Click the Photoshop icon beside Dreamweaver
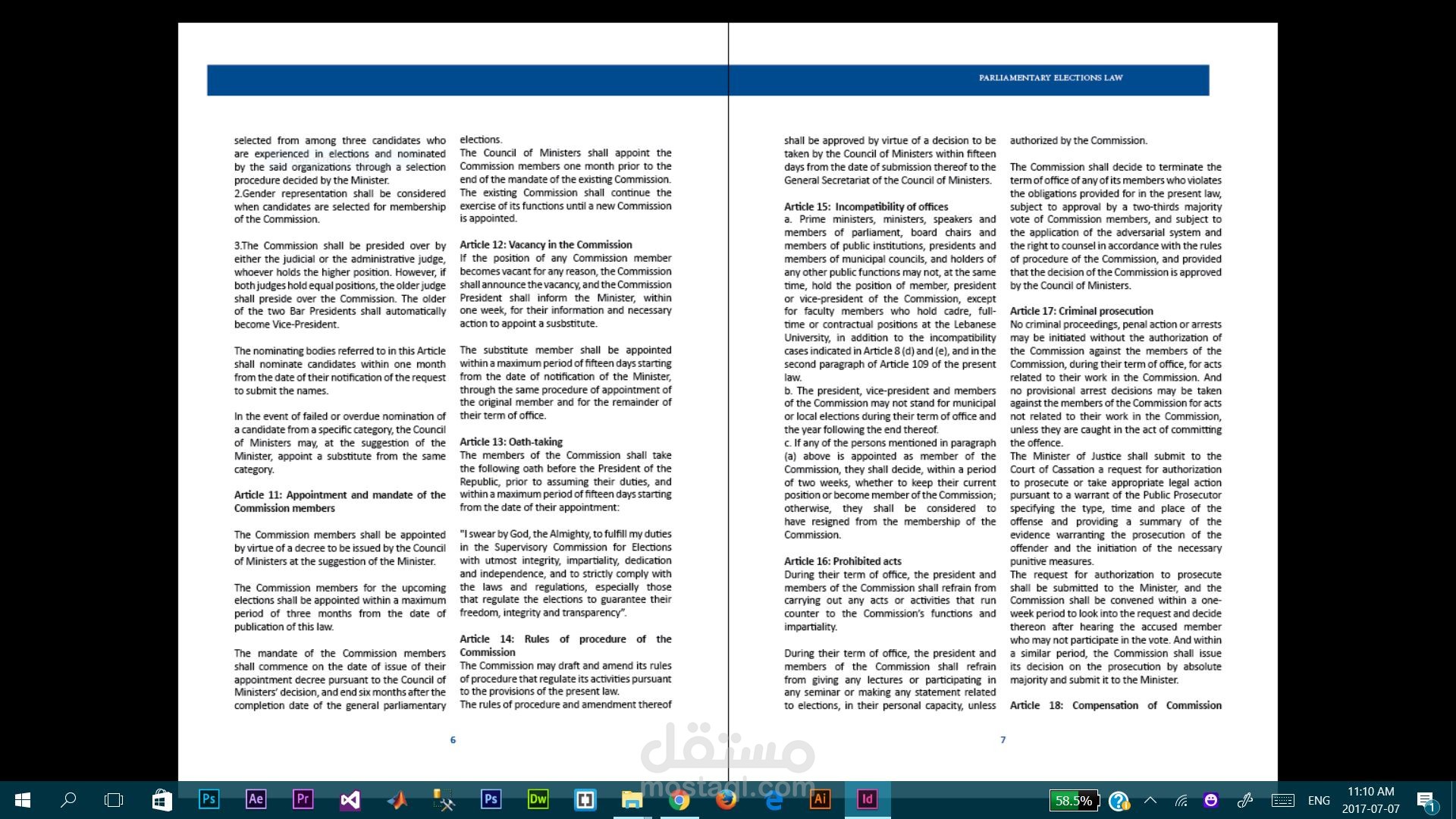This screenshot has width=1456, height=819. click(x=491, y=799)
